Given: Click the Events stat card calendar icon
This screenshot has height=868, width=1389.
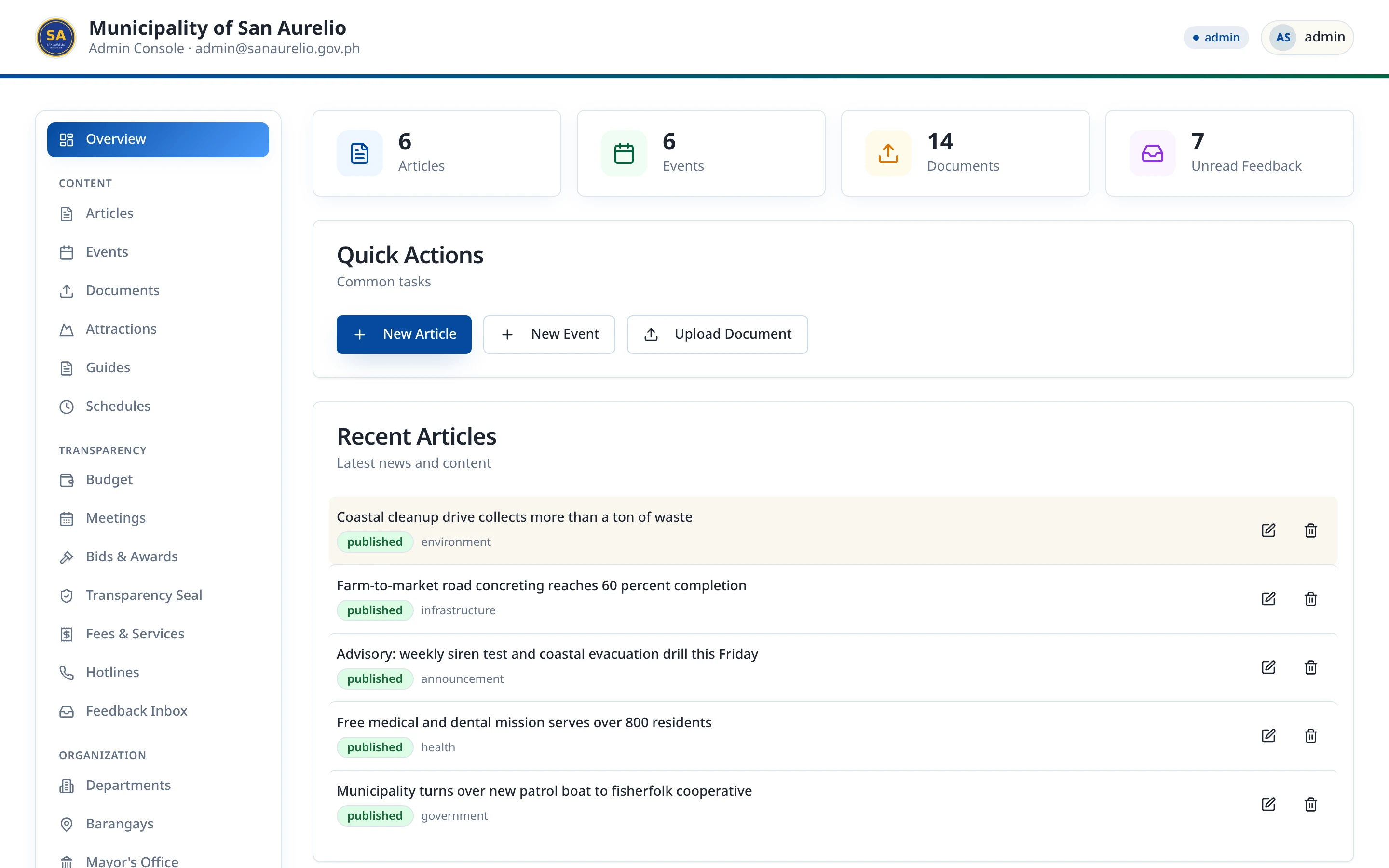Looking at the screenshot, I should pos(624,153).
